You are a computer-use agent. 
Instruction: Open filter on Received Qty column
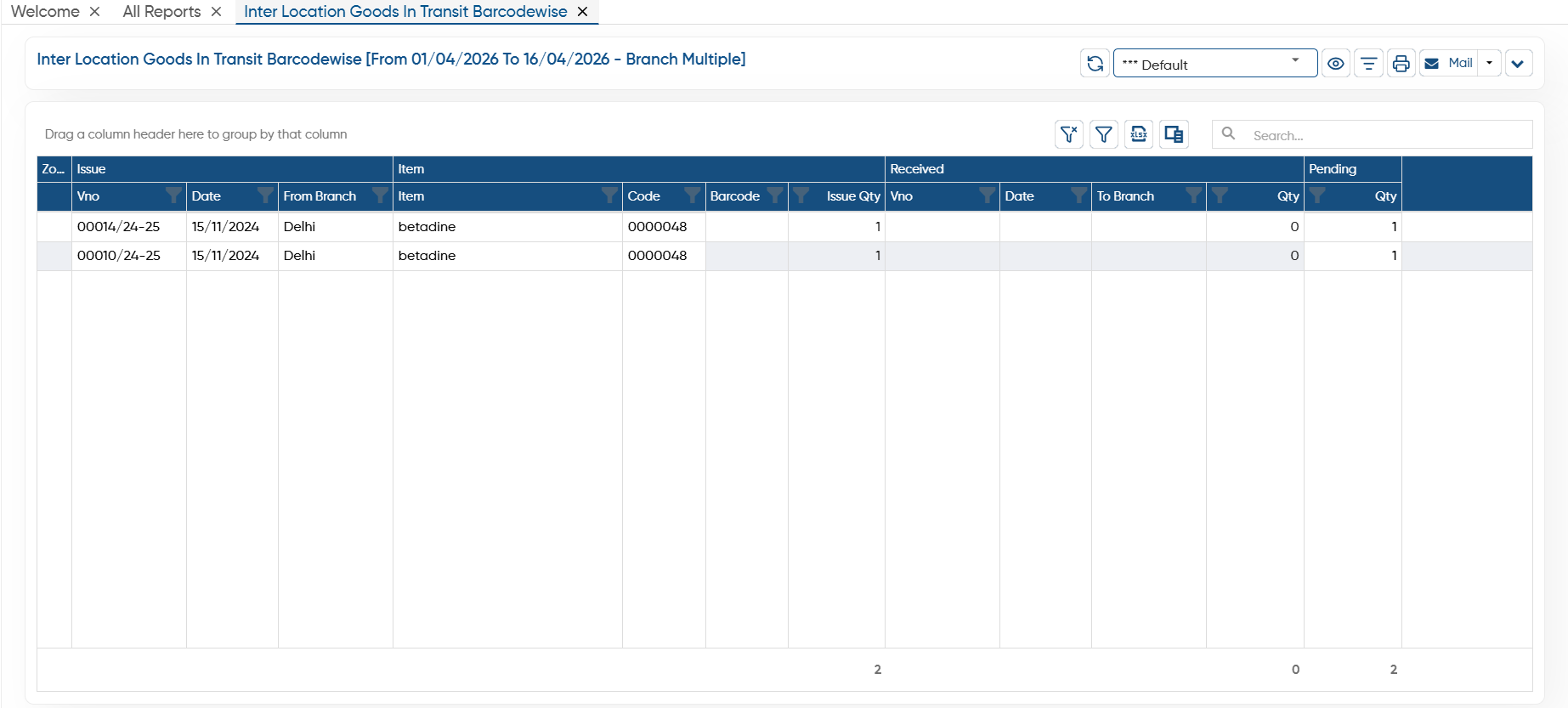click(x=1220, y=195)
